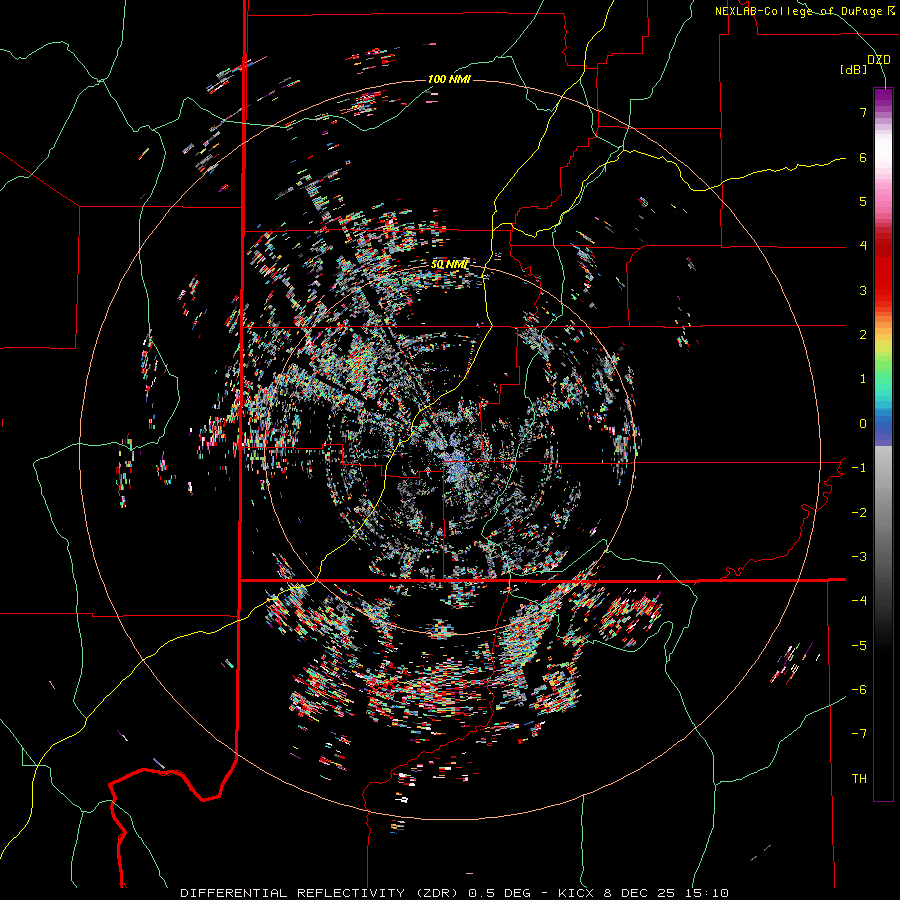The height and width of the screenshot is (900, 900).
Task: Click the [dB] unit label
Action: pyautogui.click(x=853, y=70)
